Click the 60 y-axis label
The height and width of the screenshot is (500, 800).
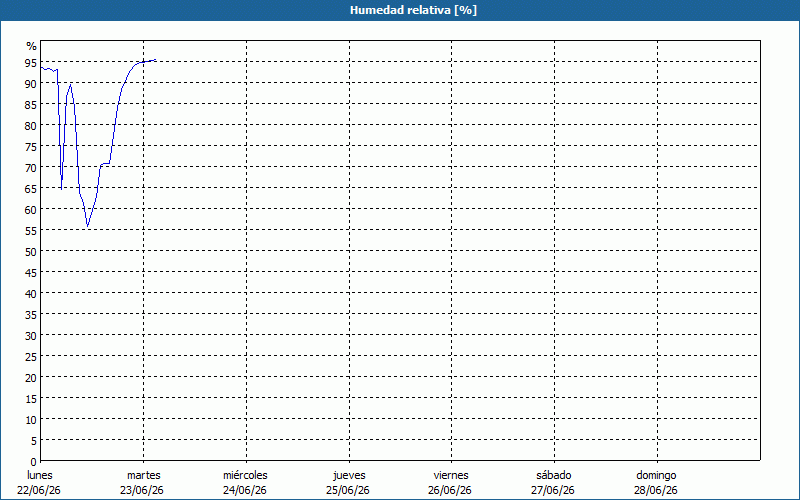[x=31, y=210]
